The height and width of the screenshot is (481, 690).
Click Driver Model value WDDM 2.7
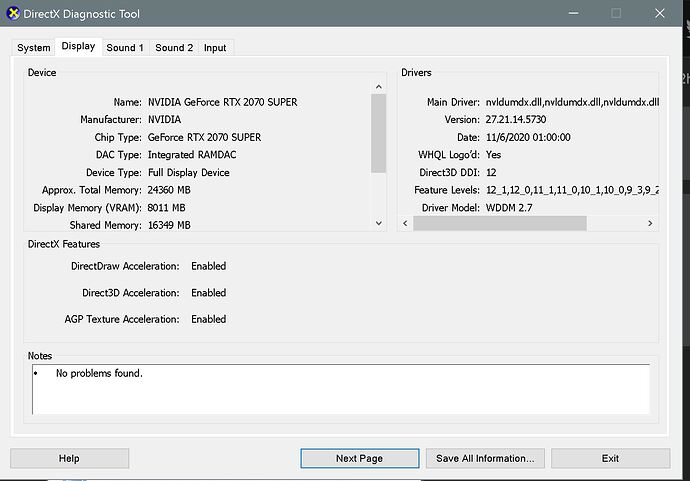pos(509,208)
